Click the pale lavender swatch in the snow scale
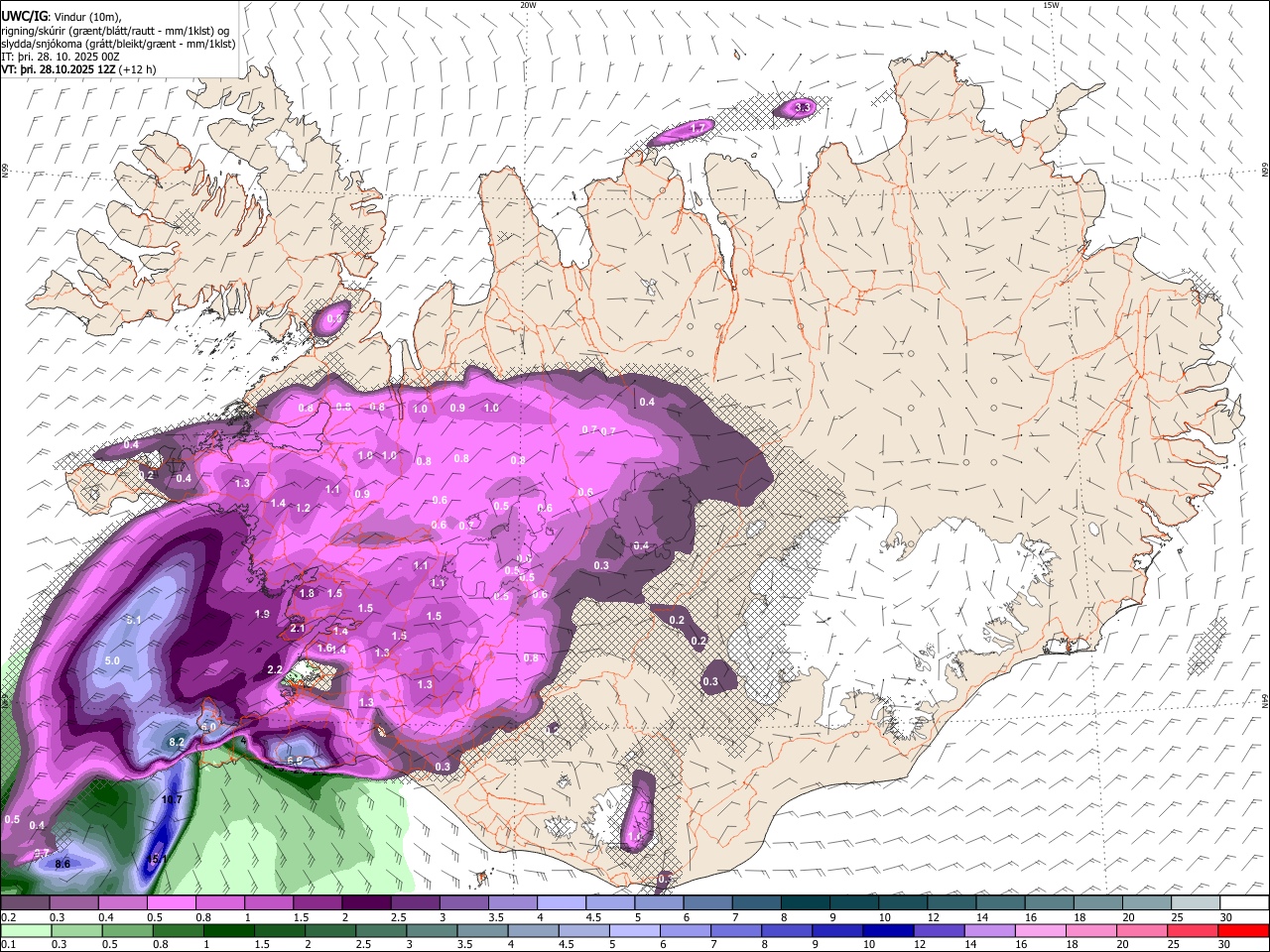The height and width of the screenshot is (952, 1270). tap(562, 901)
